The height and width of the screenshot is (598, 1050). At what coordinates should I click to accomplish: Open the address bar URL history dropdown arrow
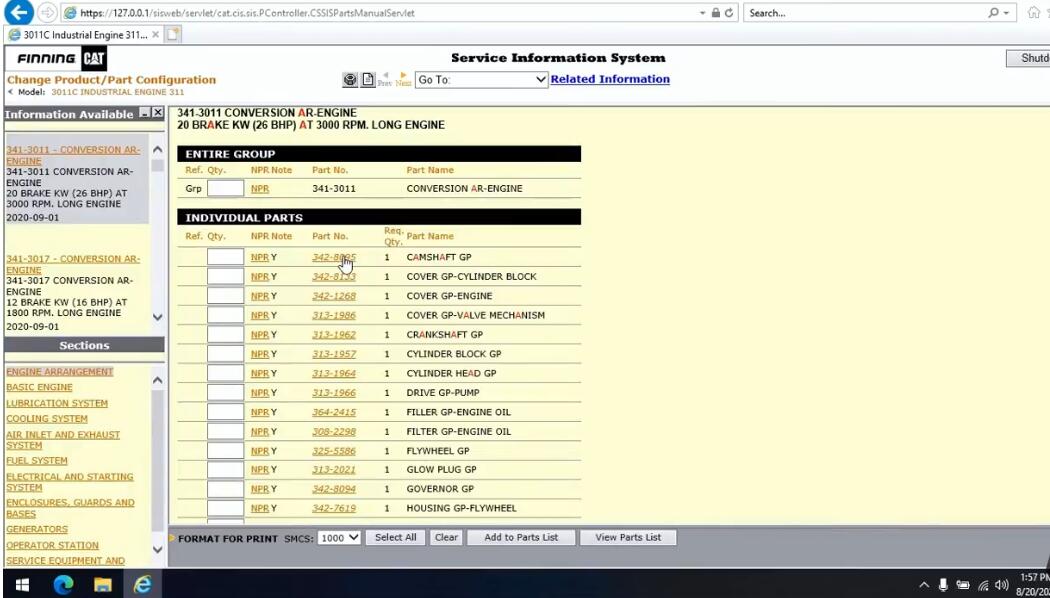(x=702, y=13)
